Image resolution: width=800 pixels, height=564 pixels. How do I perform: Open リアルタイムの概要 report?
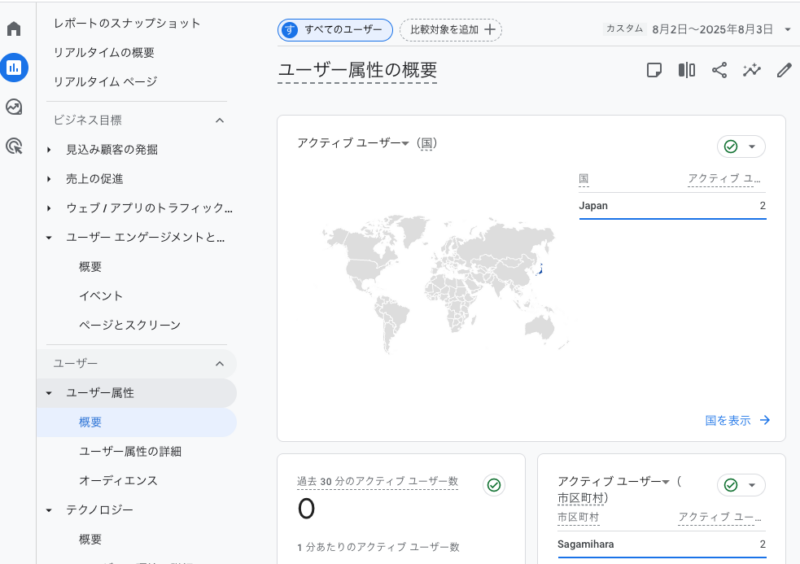coord(104,53)
